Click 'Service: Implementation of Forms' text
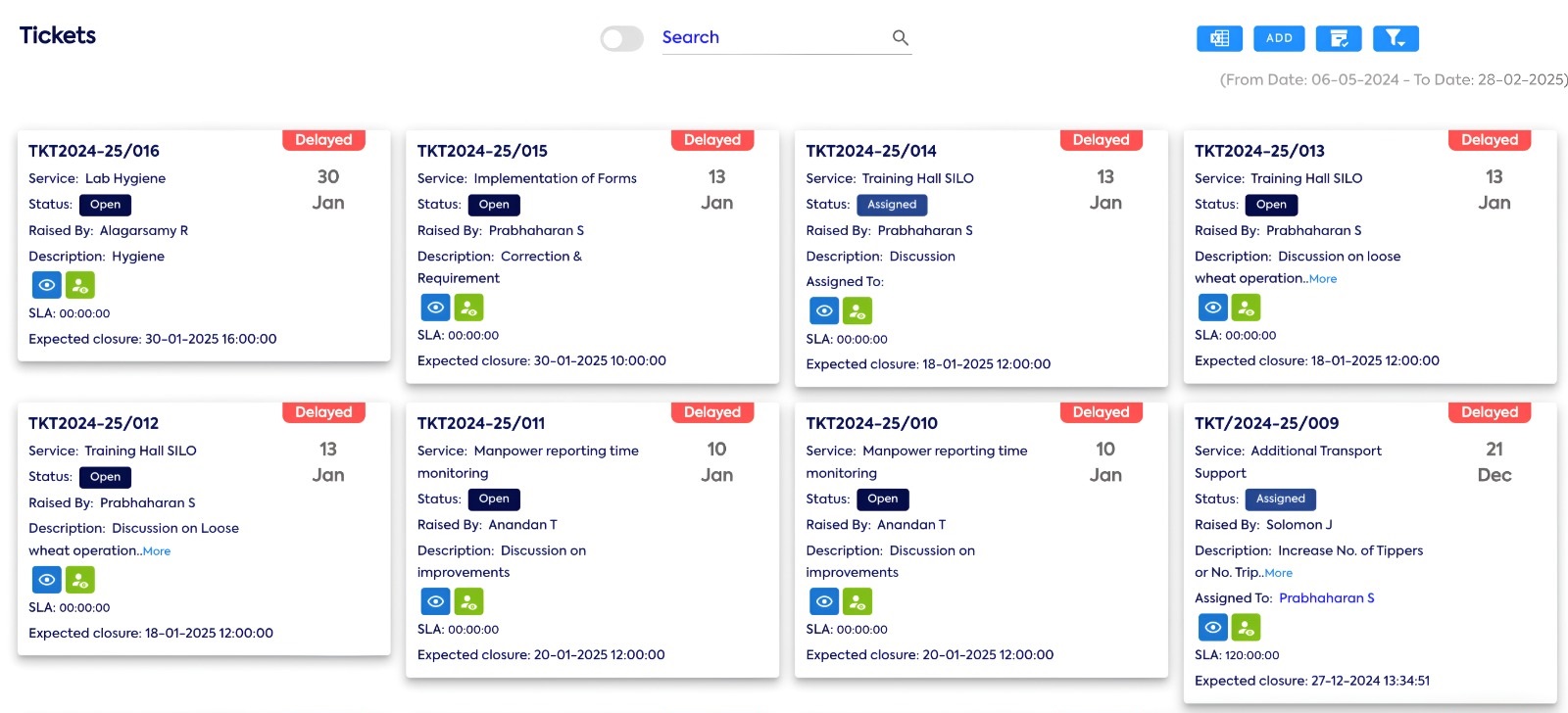Screen dimensions: 1568x713 (x=527, y=178)
